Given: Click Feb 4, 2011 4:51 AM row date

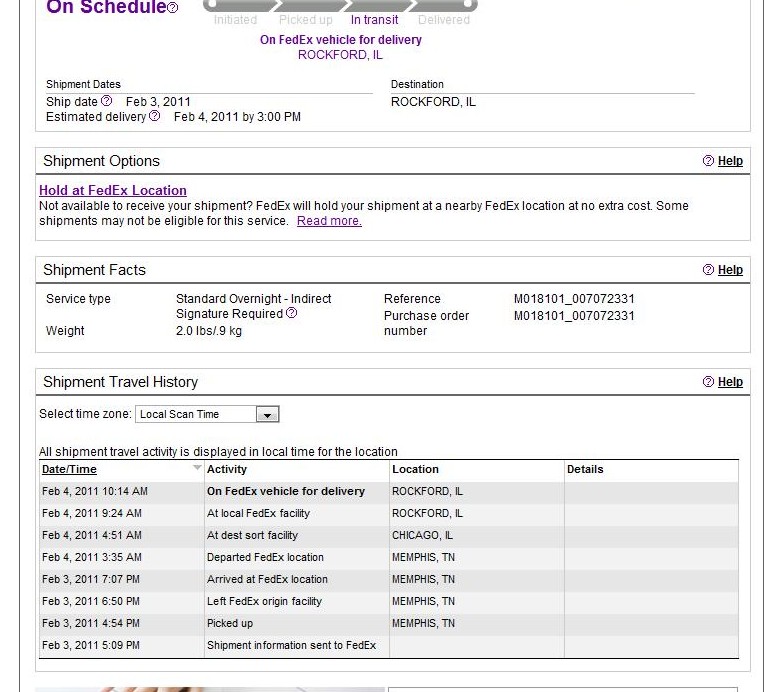Looking at the screenshot, I should coord(92,535).
